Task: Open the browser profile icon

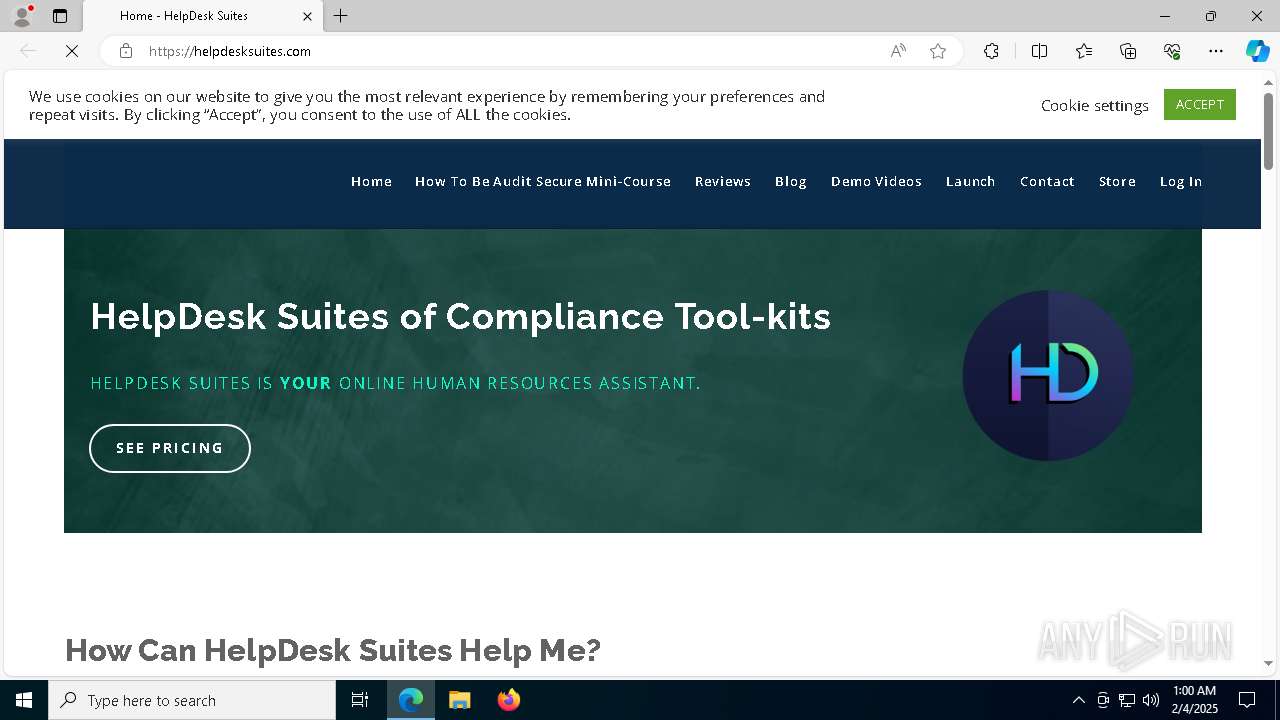Action: click(x=22, y=16)
